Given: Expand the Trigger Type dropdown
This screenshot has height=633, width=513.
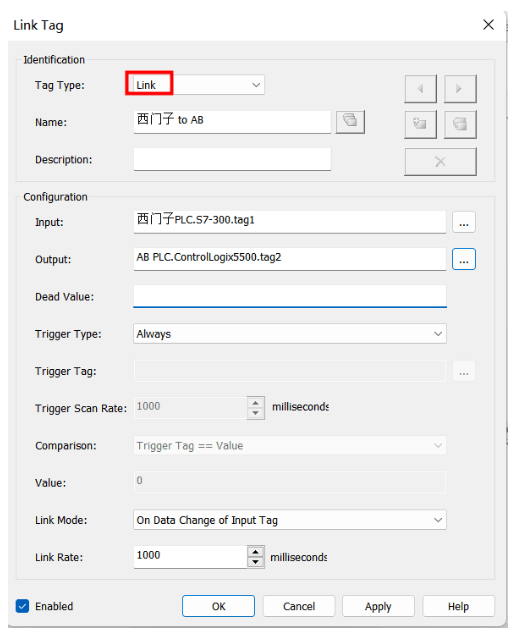Looking at the screenshot, I should click(290, 334).
